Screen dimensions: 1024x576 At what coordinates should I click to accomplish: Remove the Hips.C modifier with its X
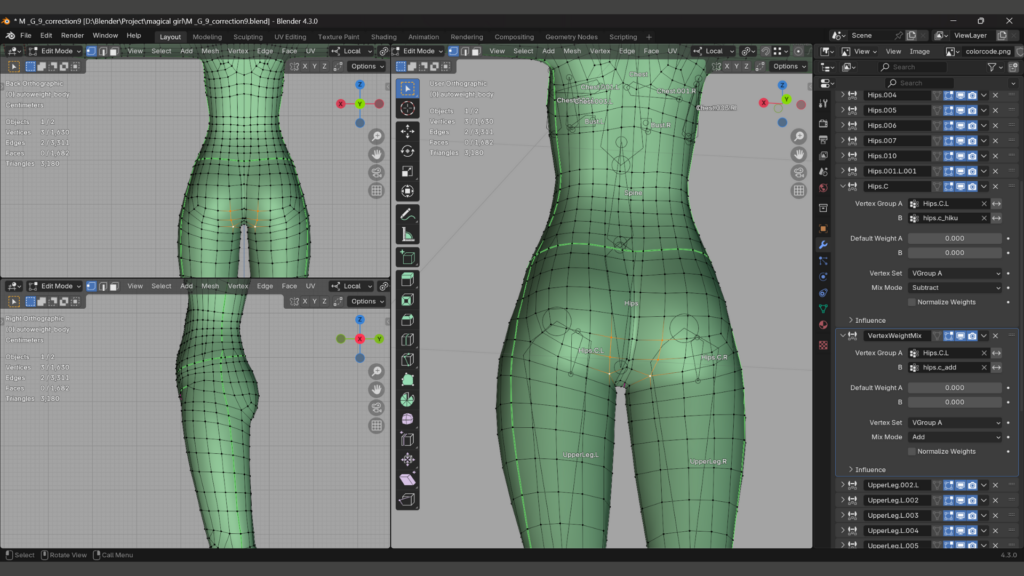pyautogui.click(x=995, y=186)
